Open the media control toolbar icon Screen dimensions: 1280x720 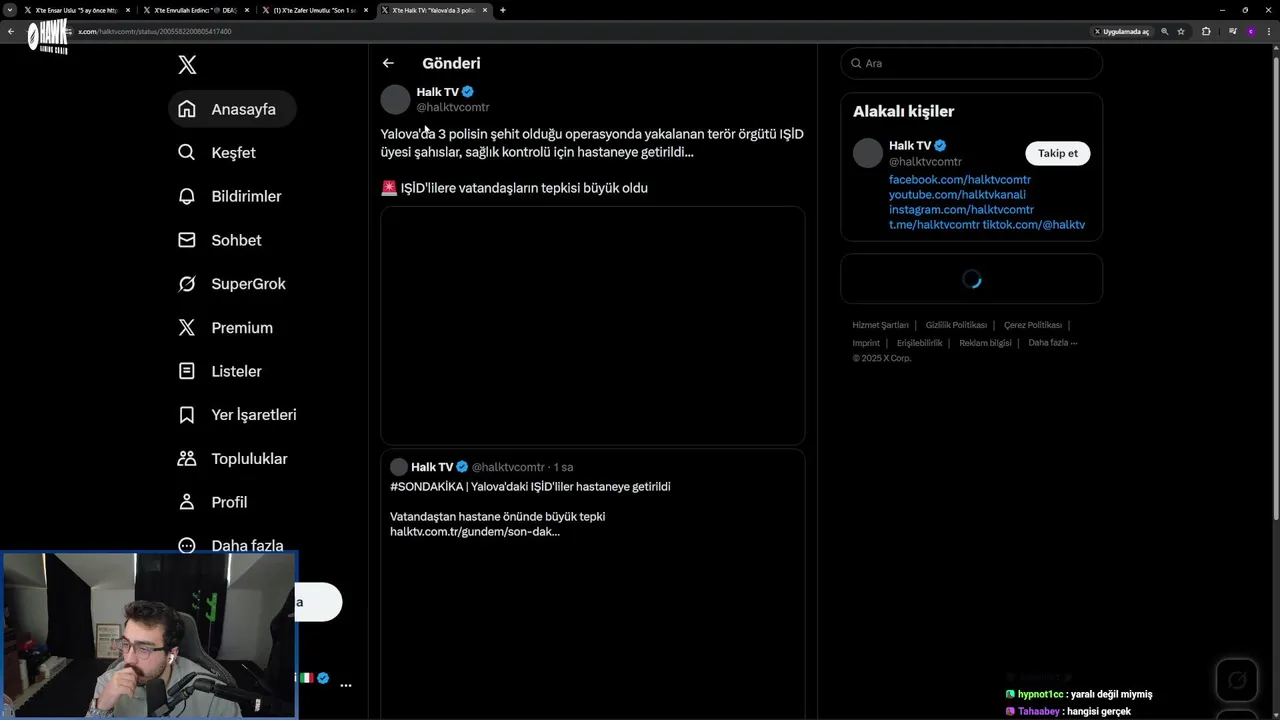click(1233, 31)
